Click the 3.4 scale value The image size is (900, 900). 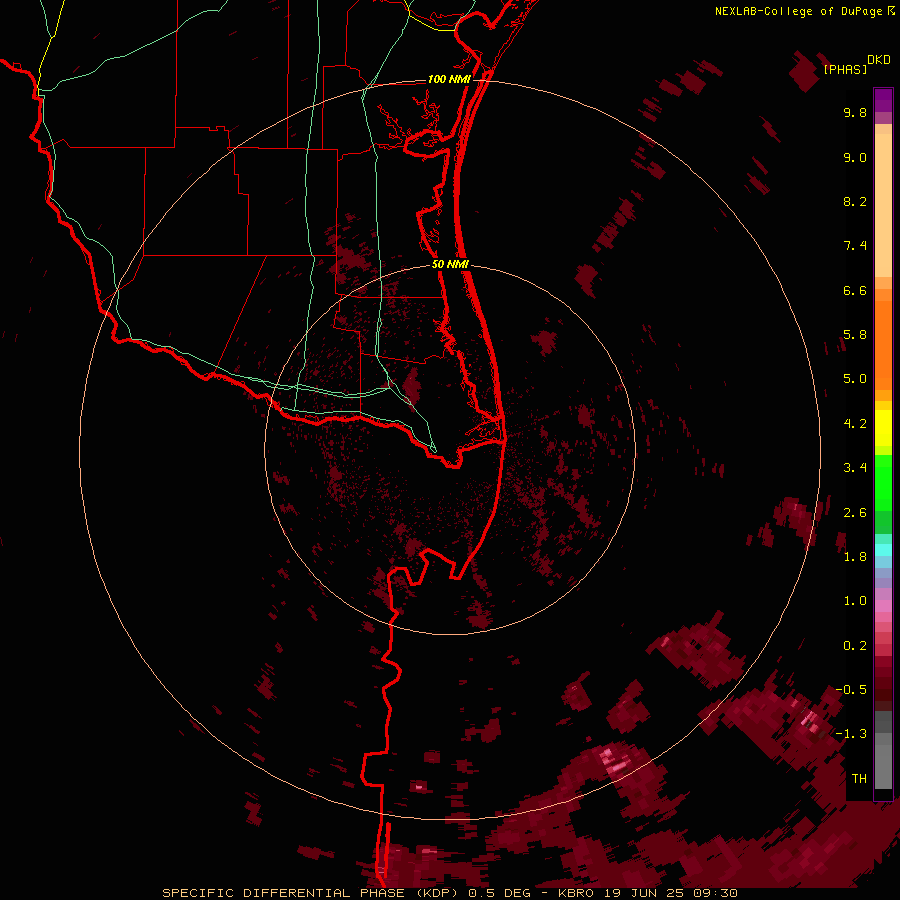[855, 468]
